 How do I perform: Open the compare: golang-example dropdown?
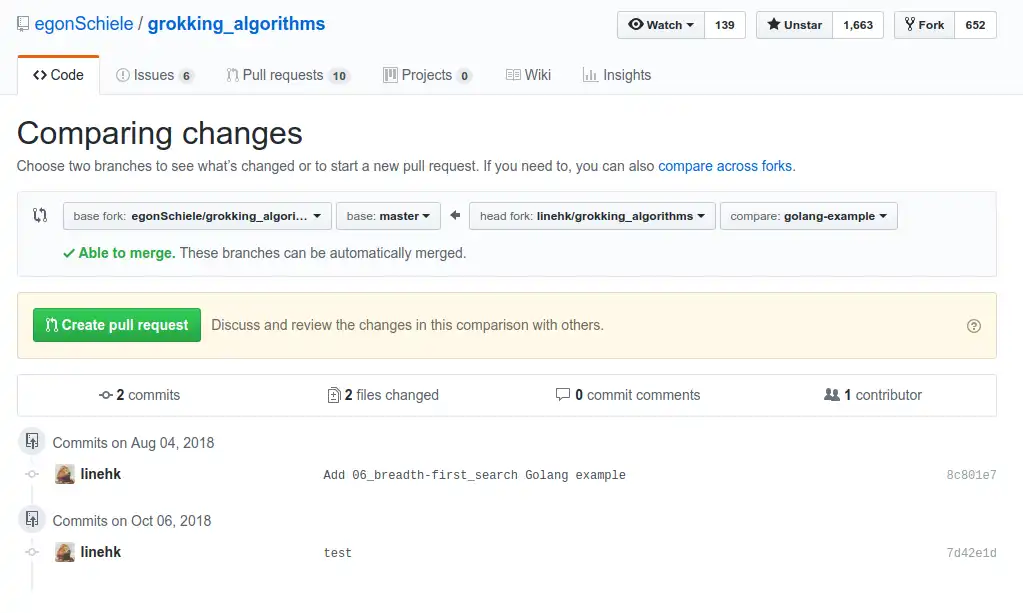click(x=808, y=215)
